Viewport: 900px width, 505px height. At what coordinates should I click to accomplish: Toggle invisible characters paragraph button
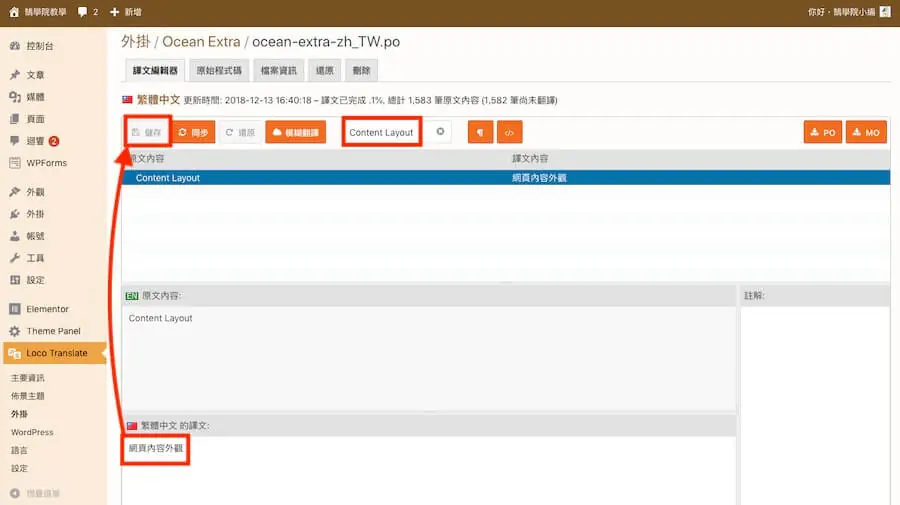pos(480,132)
